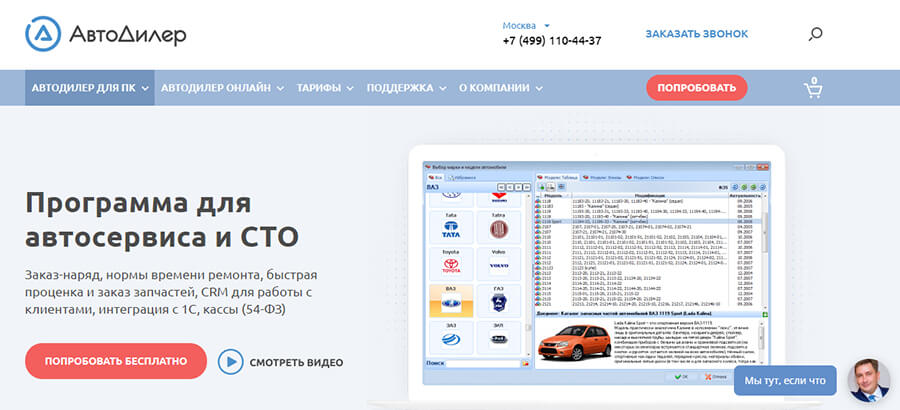Expand the Автодилер для ПК menu

90,88
